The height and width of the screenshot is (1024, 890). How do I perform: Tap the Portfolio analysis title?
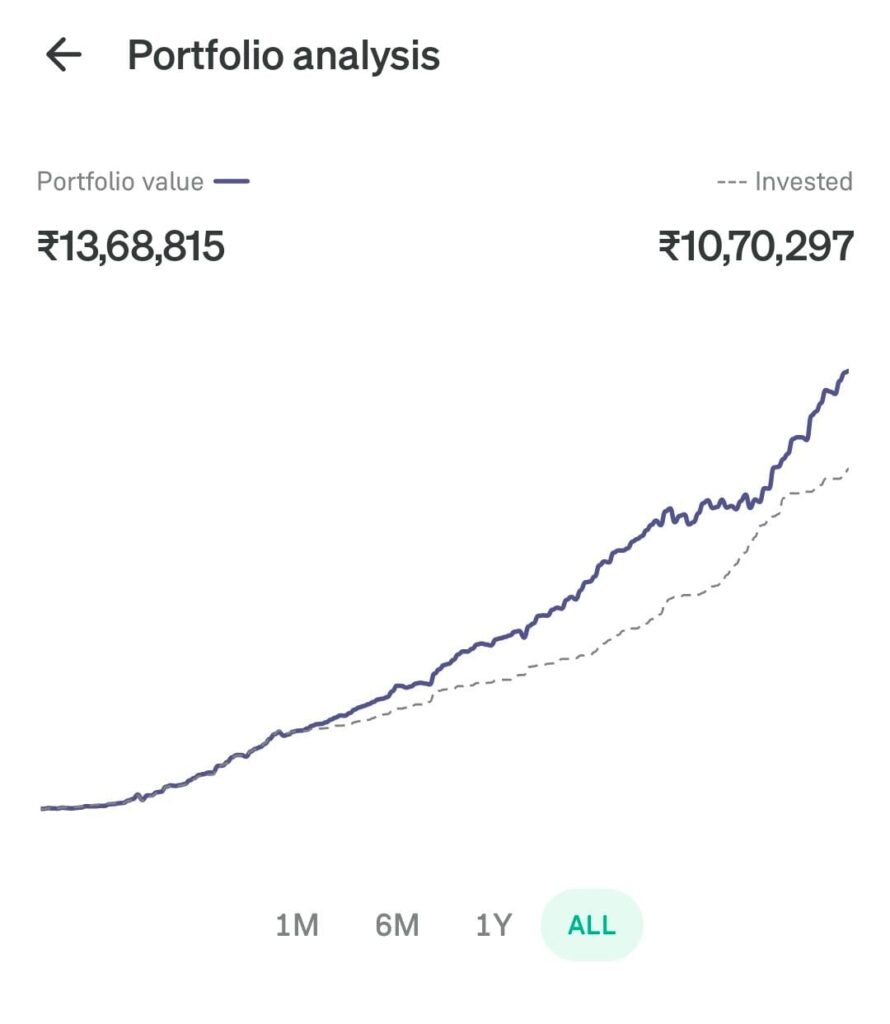283,55
